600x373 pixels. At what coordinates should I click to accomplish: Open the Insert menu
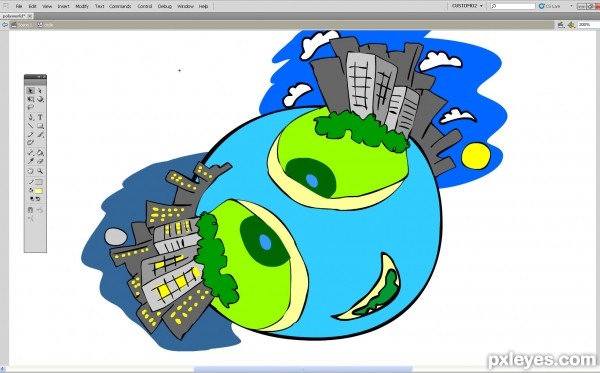(x=64, y=7)
